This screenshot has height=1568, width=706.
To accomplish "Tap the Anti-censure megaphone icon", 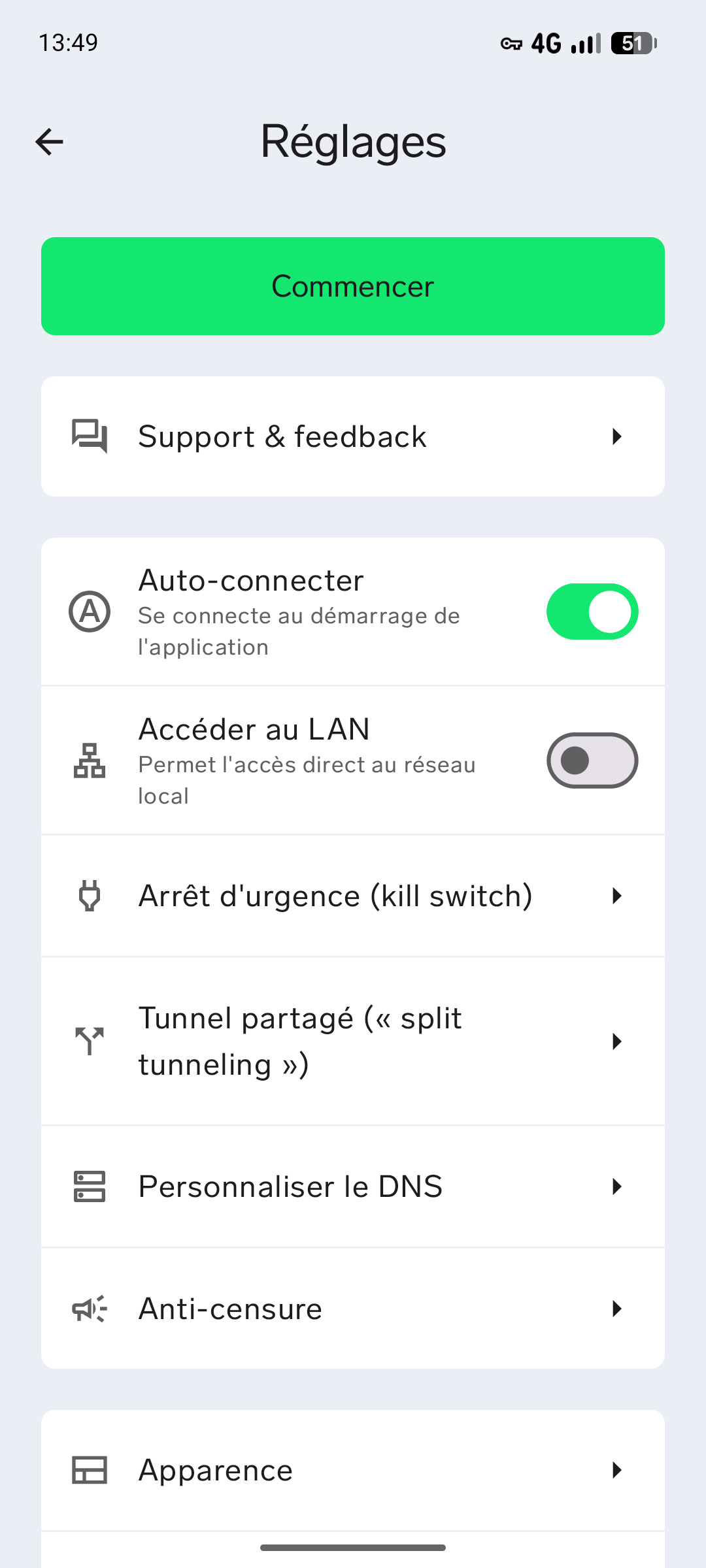I will tap(90, 1309).
